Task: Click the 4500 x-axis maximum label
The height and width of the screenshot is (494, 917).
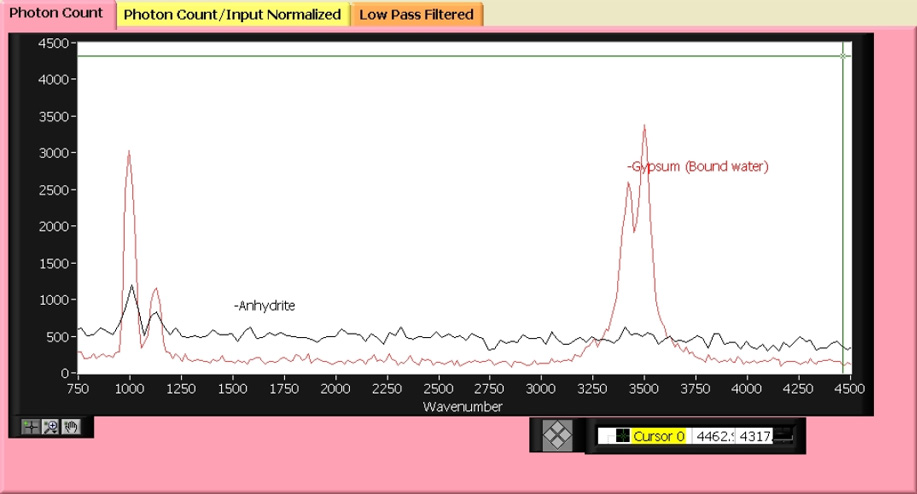Action: pos(850,389)
